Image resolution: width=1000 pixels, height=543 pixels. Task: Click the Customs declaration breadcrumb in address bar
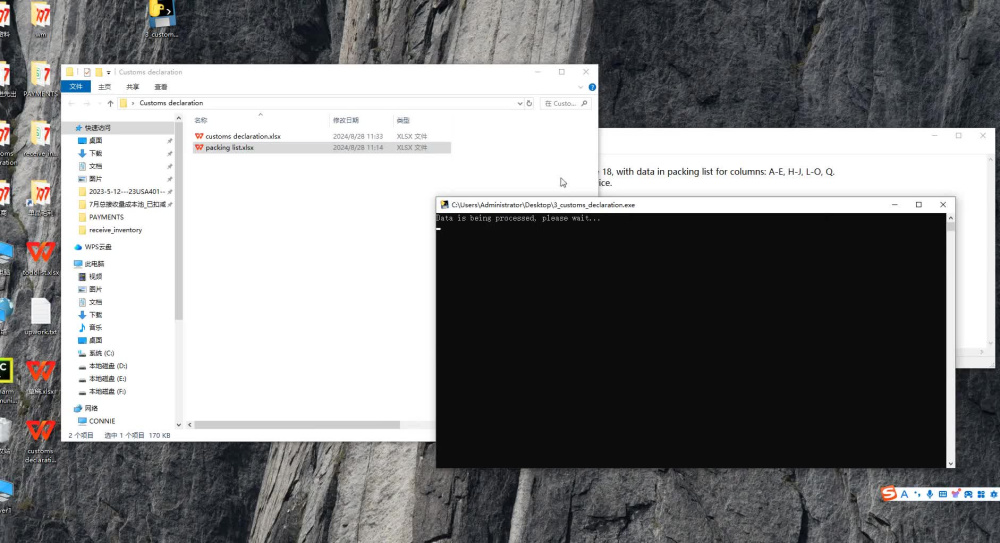(x=171, y=103)
